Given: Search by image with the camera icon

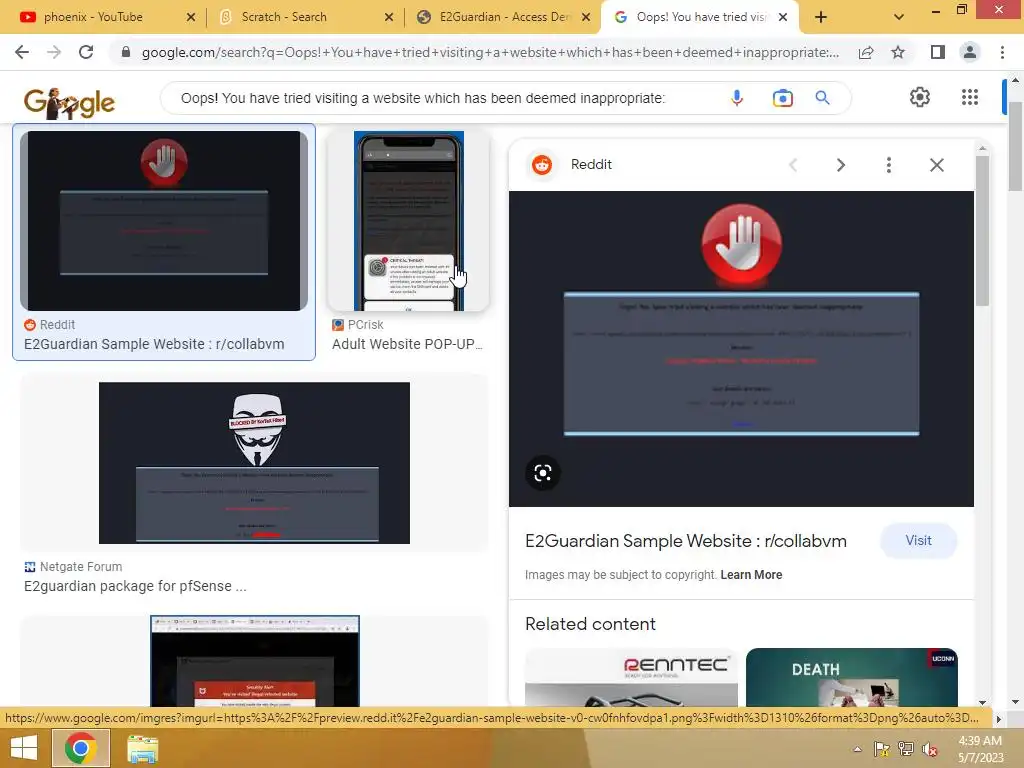Looking at the screenshot, I should (782, 98).
